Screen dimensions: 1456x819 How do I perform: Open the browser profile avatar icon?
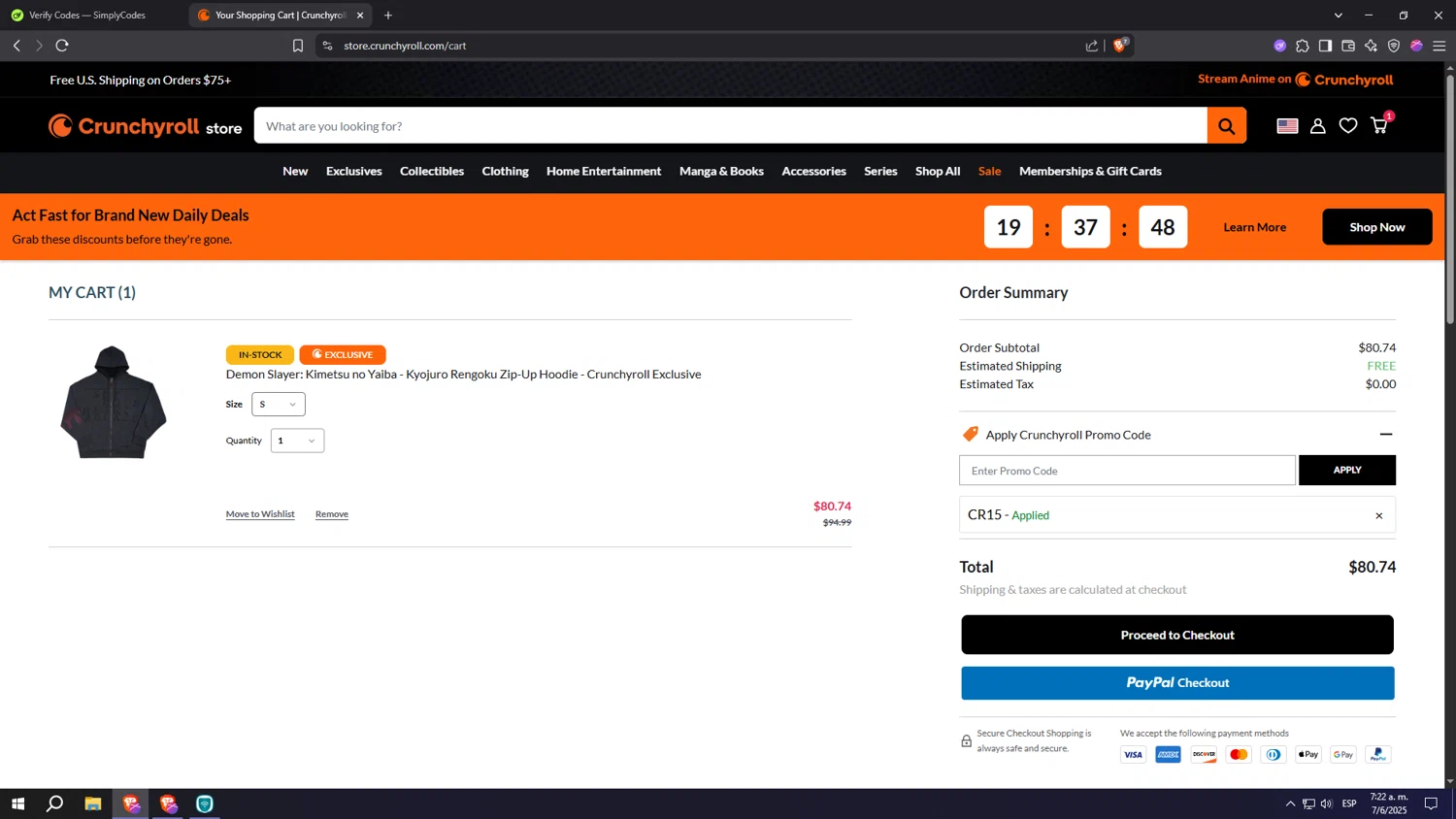coord(1416,46)
